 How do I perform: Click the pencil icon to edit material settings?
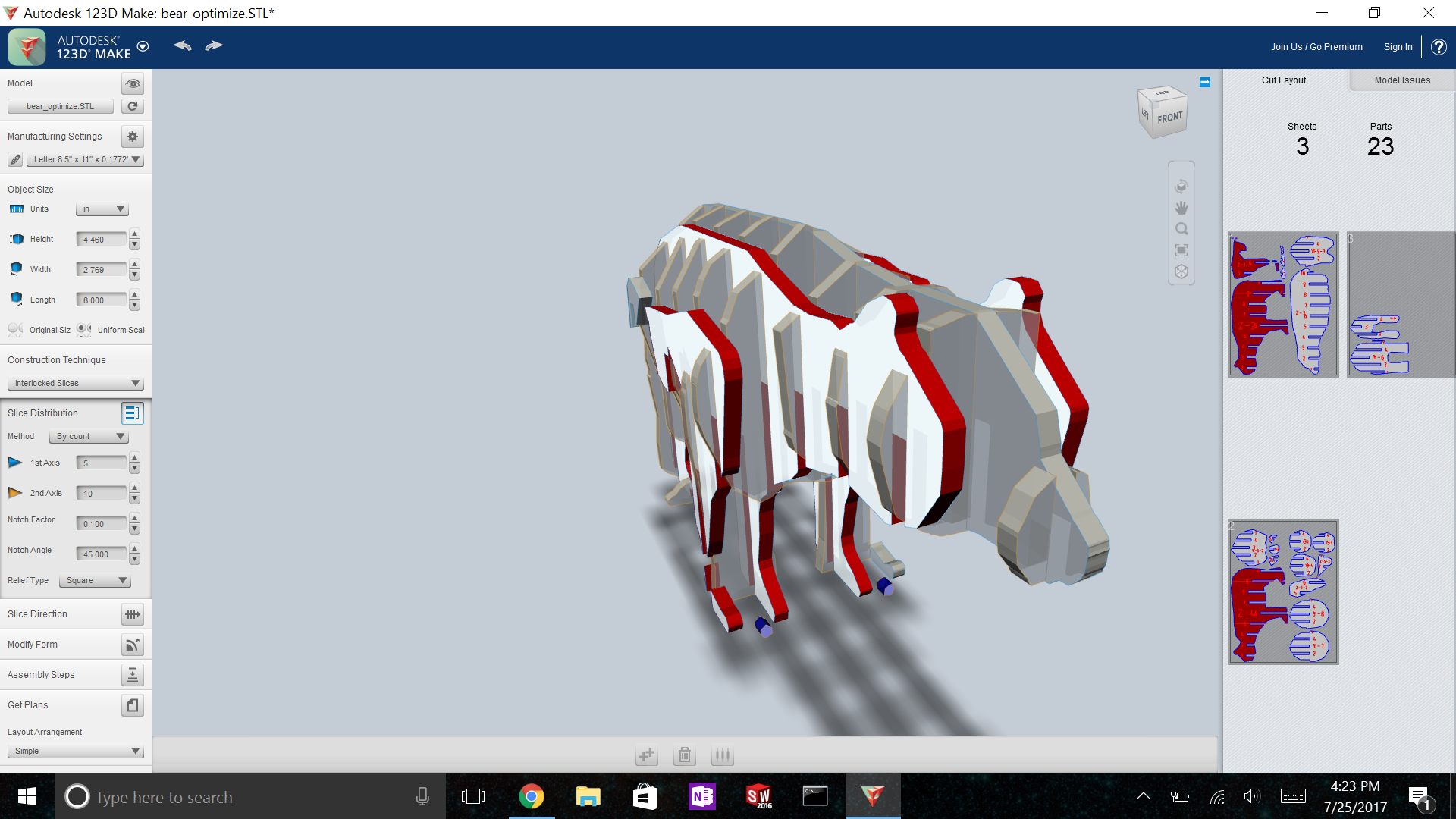click(15, 159)
